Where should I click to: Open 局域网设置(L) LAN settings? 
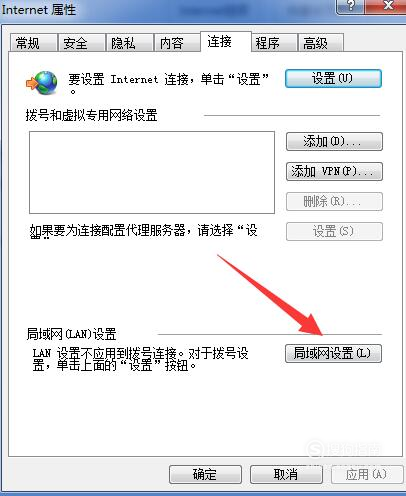[333, 353]
